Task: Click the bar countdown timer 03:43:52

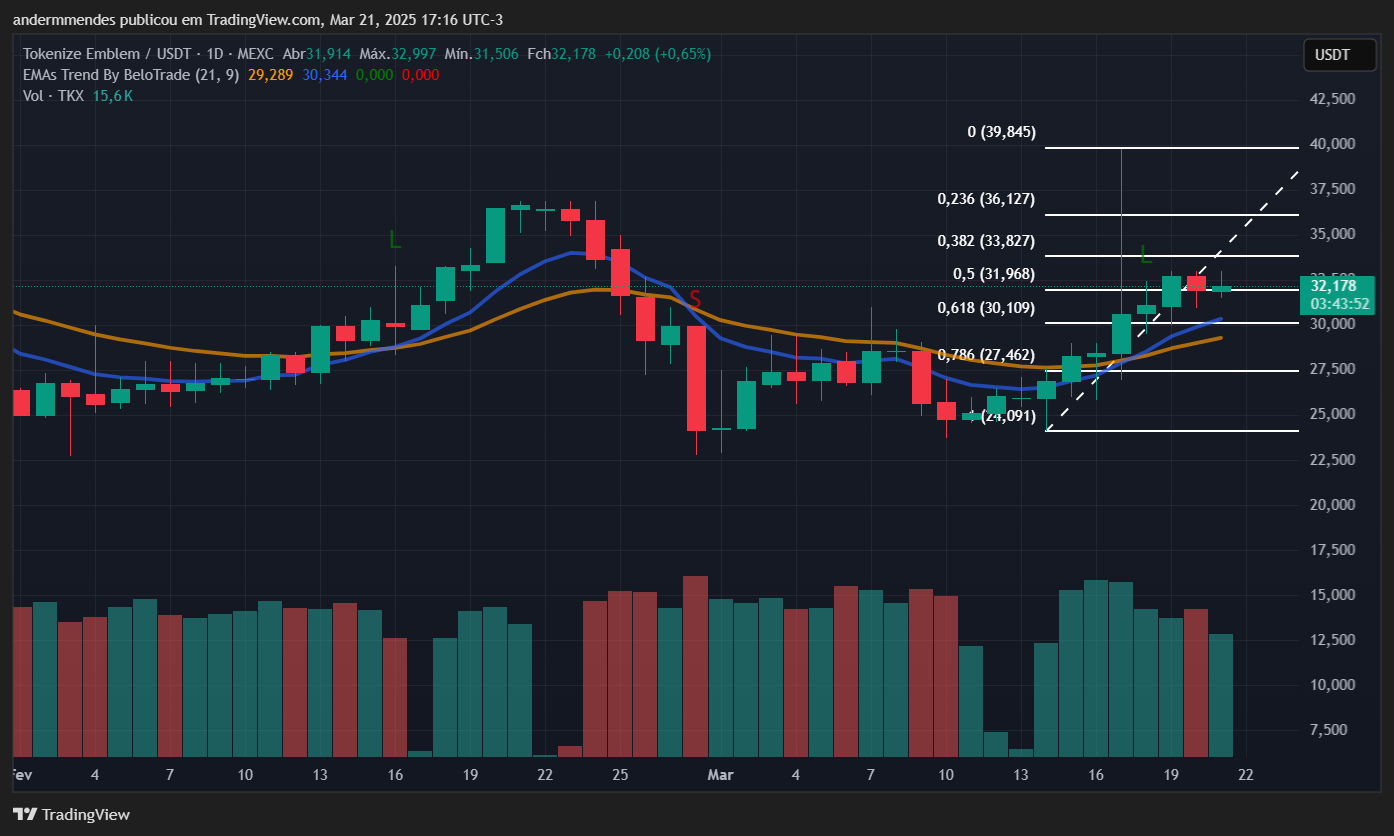Action: (1339, 304)
